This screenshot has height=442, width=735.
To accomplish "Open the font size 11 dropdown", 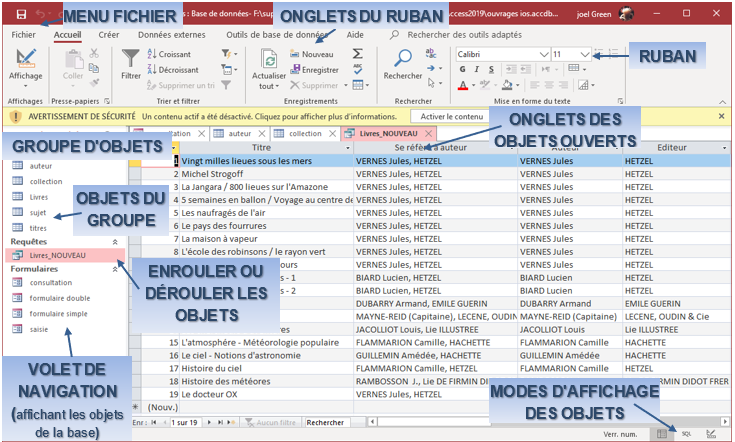I will pos(585,54).
